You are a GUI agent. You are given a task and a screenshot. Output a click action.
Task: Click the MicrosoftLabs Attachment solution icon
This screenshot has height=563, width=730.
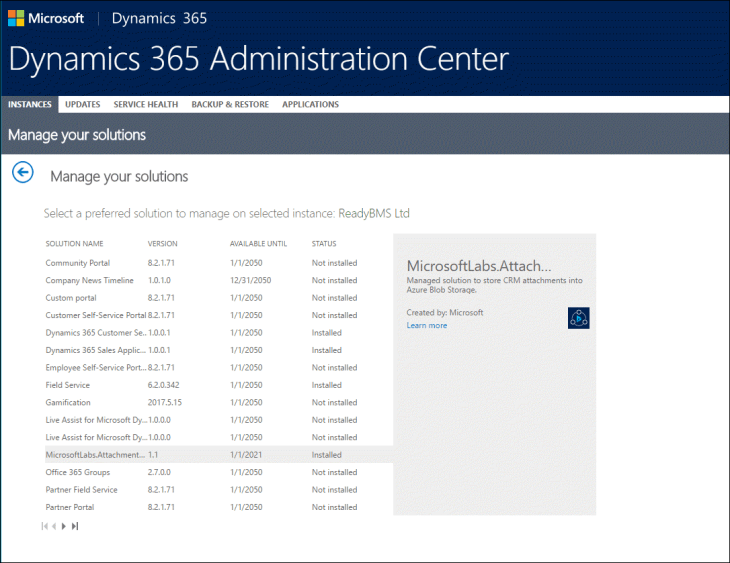pyautogui.click(x=578, y=318)
